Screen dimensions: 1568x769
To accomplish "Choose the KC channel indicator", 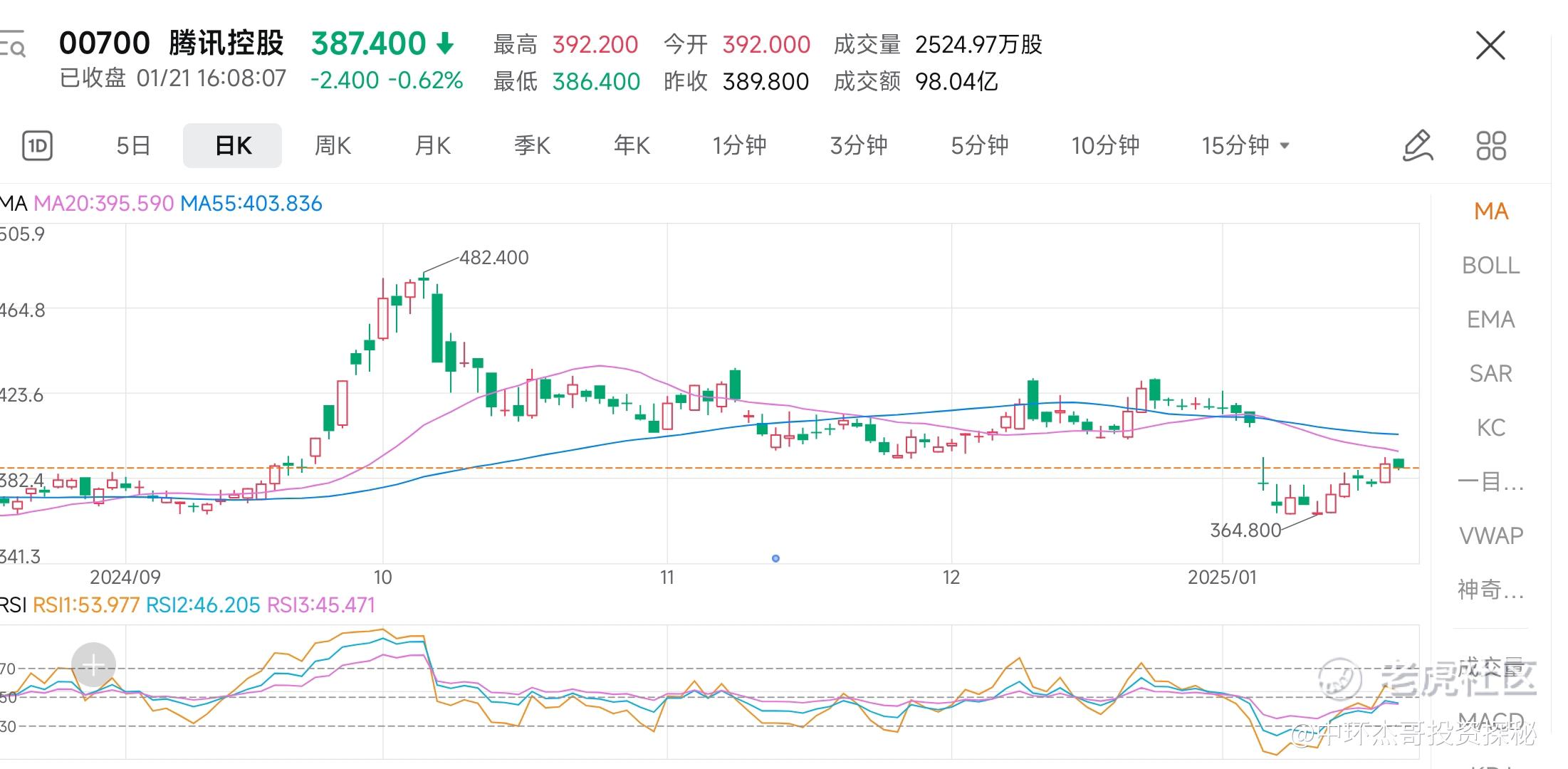I will pos(1490,428).
